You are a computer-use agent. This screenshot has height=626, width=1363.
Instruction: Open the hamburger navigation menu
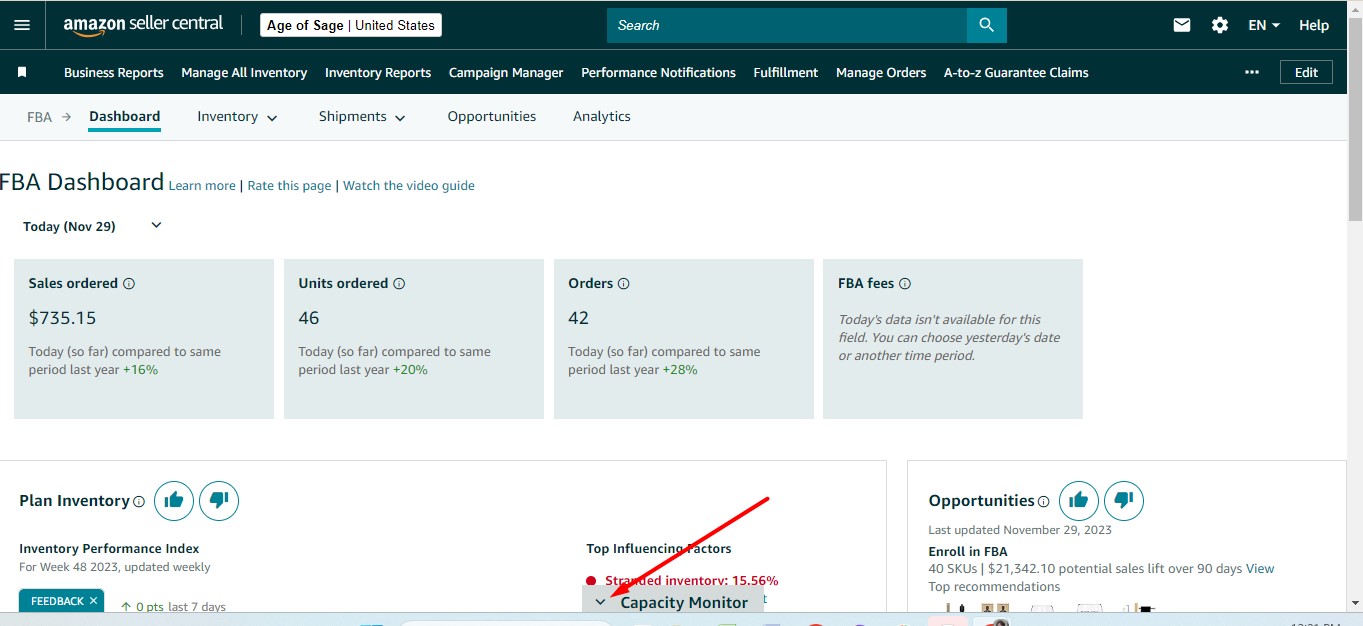[x=22, y=25]
